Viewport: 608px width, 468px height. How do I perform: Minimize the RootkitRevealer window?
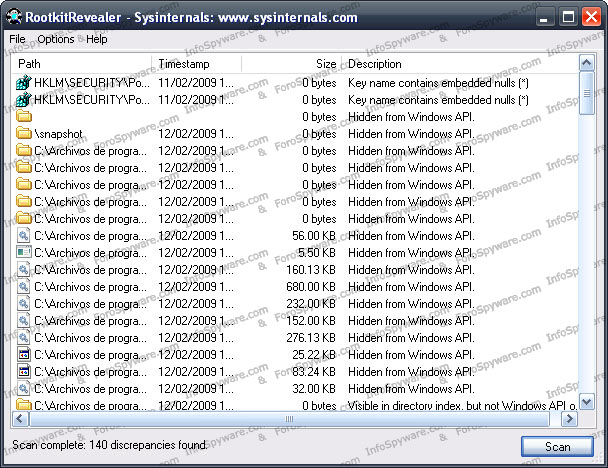544,17
